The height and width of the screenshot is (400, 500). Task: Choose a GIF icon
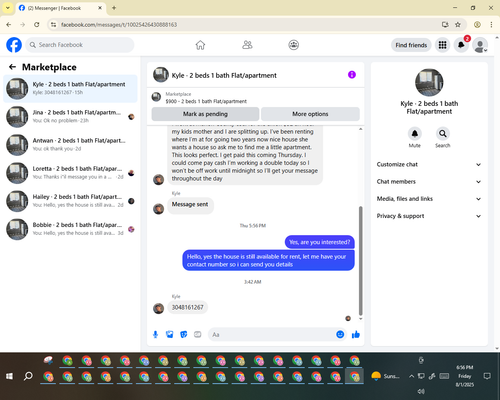pyautogui.click(x=198, y=334)
